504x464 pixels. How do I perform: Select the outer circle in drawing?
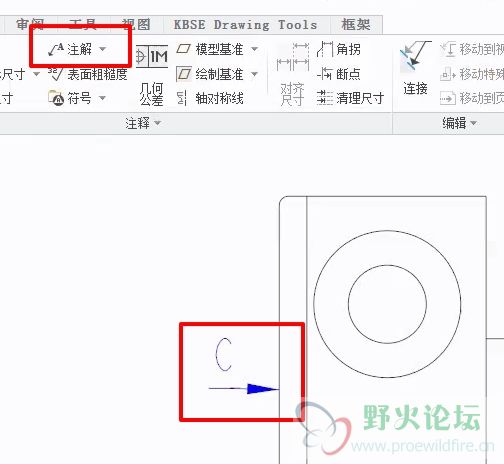pos(387,304)
